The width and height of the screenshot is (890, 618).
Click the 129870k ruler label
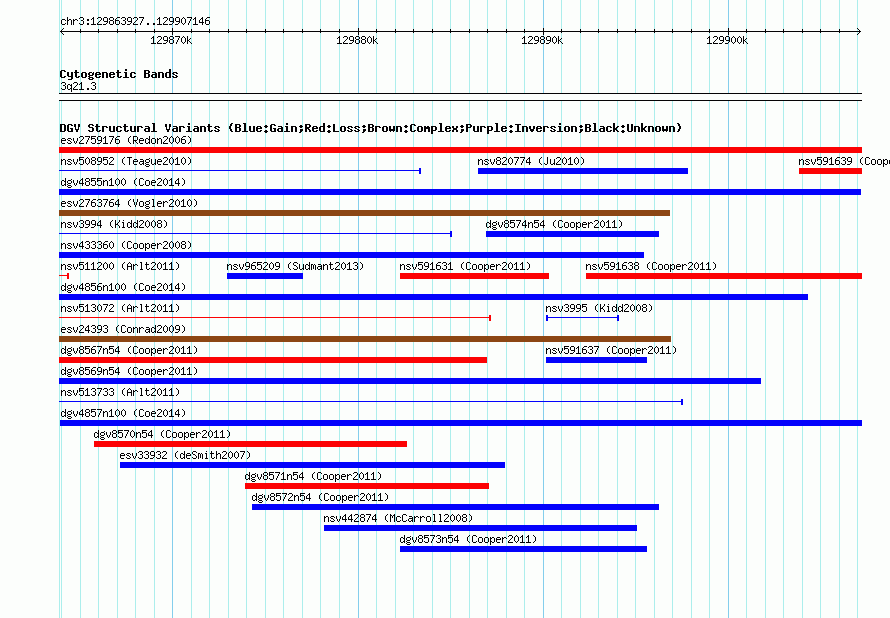point(171,41)
